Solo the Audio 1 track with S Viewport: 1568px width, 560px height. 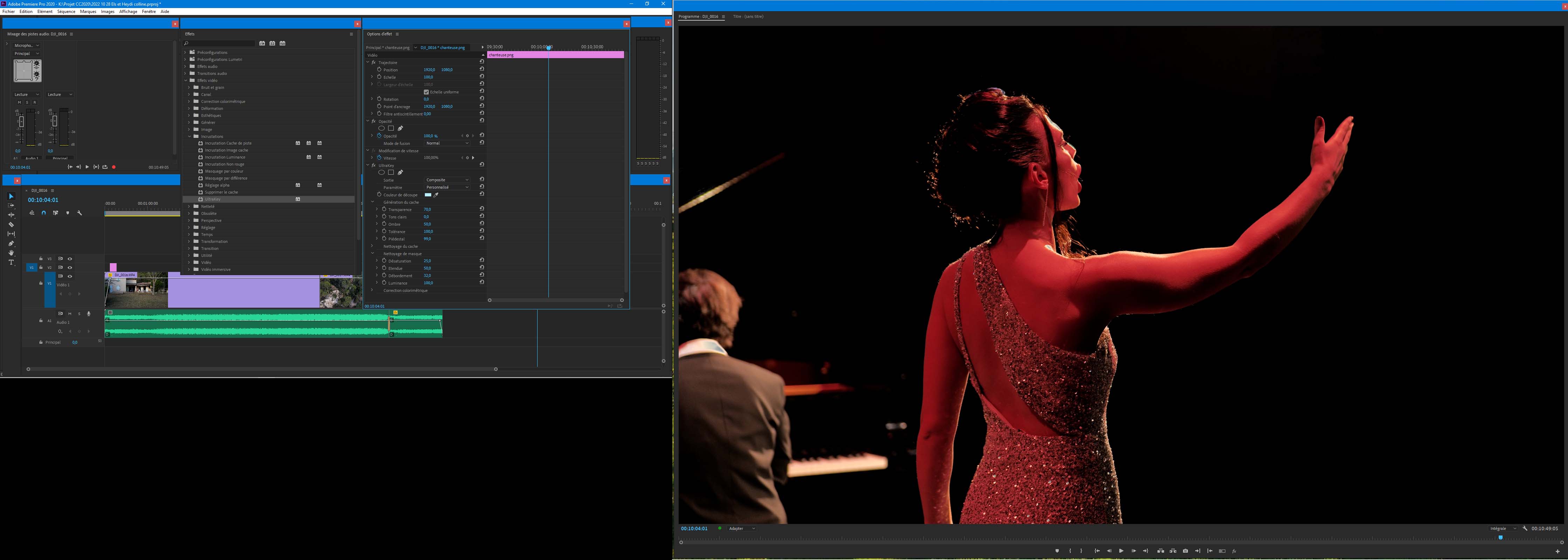79,314
